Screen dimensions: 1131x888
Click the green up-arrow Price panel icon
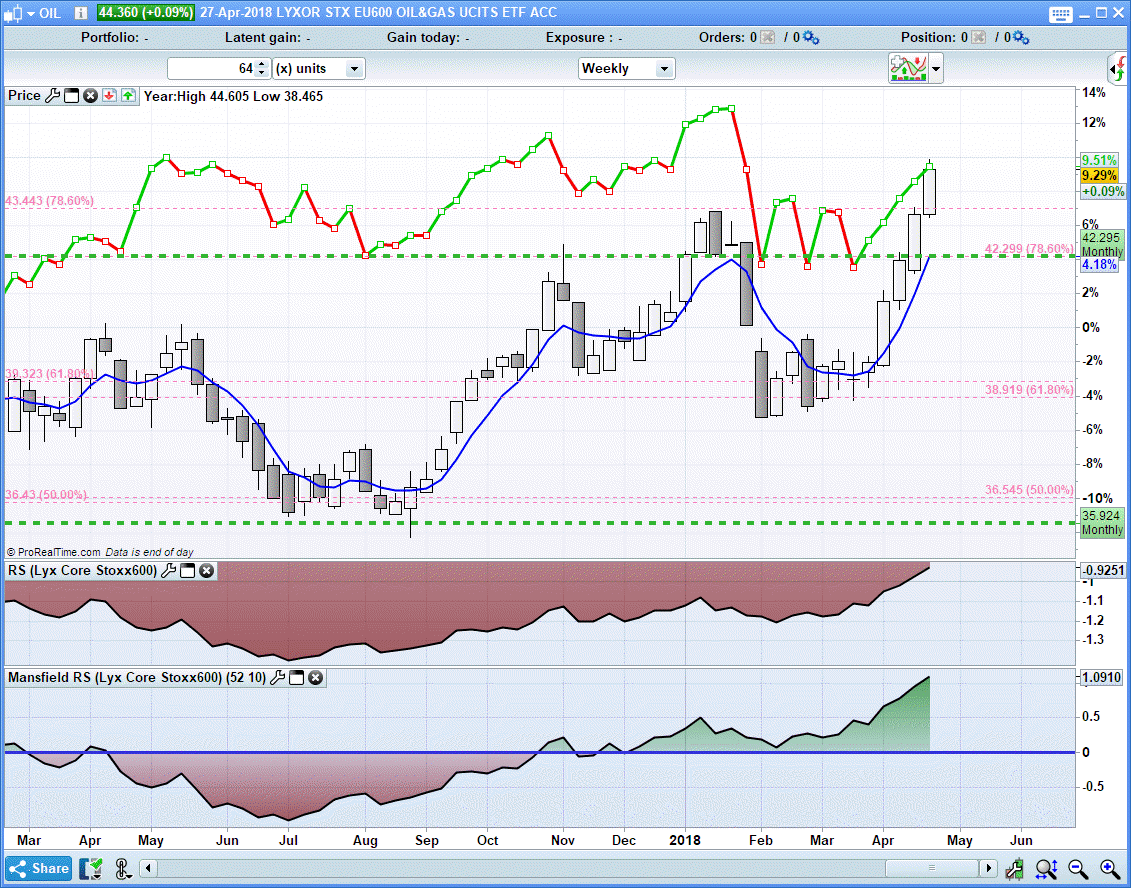[x=128, y=96]
